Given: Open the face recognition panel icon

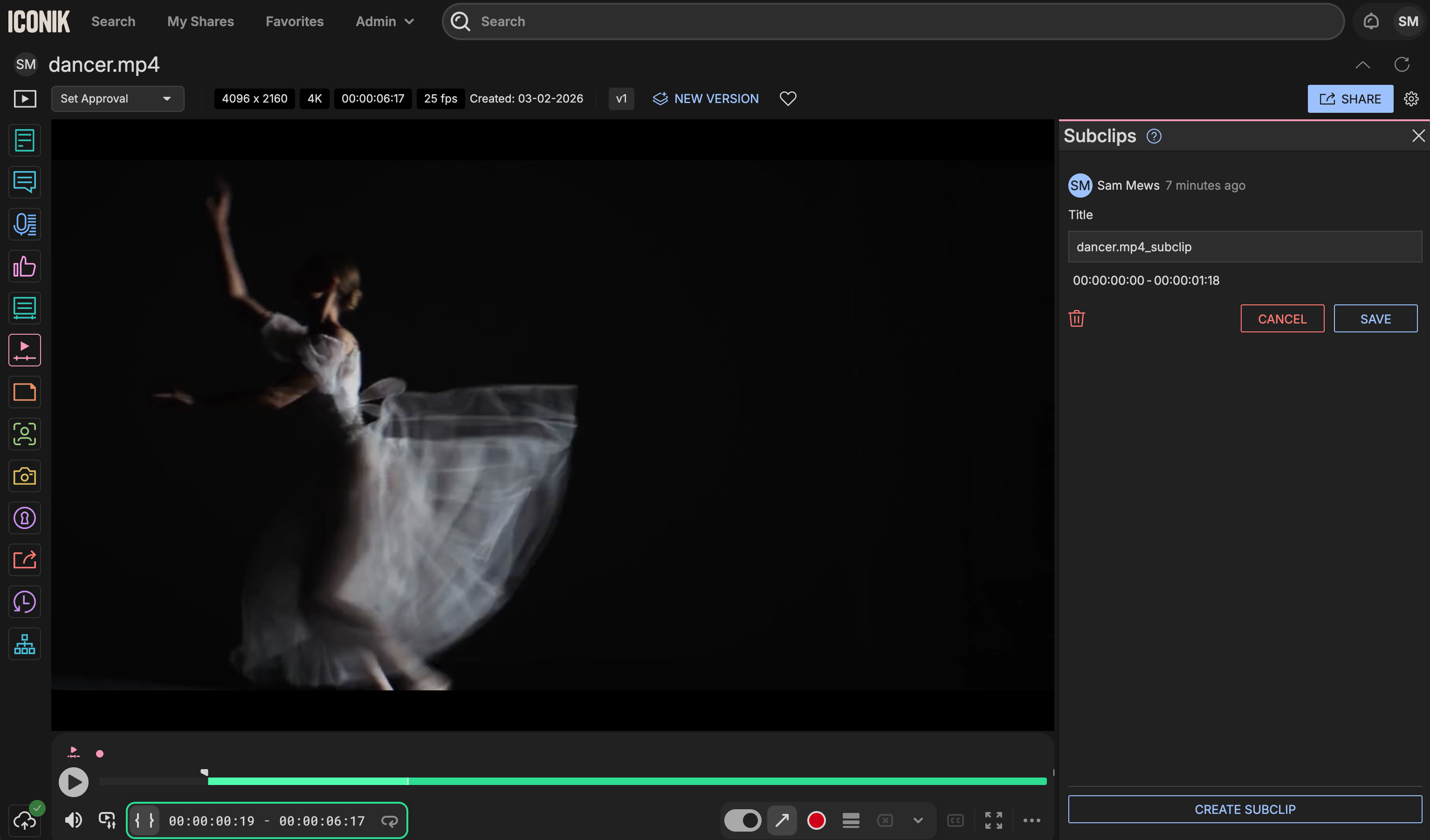Looking at the screenshot, I should [x=24, y=434].
